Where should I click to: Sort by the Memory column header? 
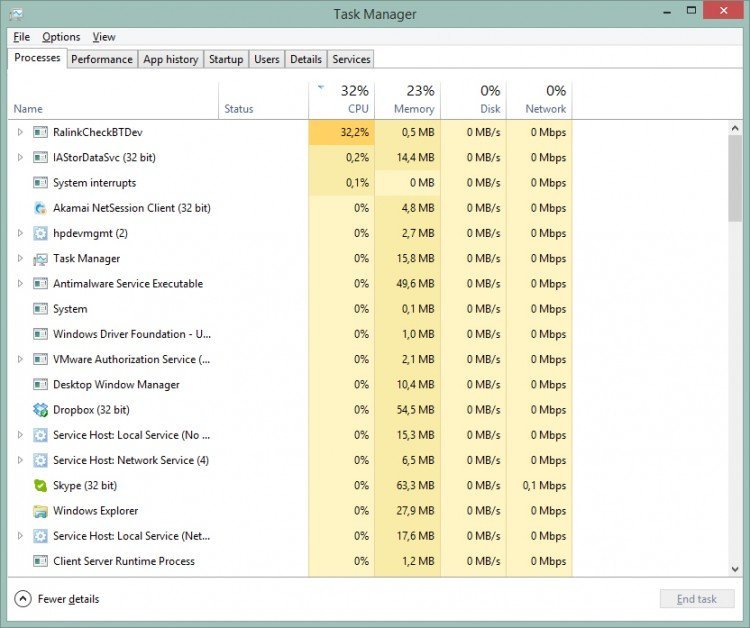pyautogui.click(x=408, y=100)
